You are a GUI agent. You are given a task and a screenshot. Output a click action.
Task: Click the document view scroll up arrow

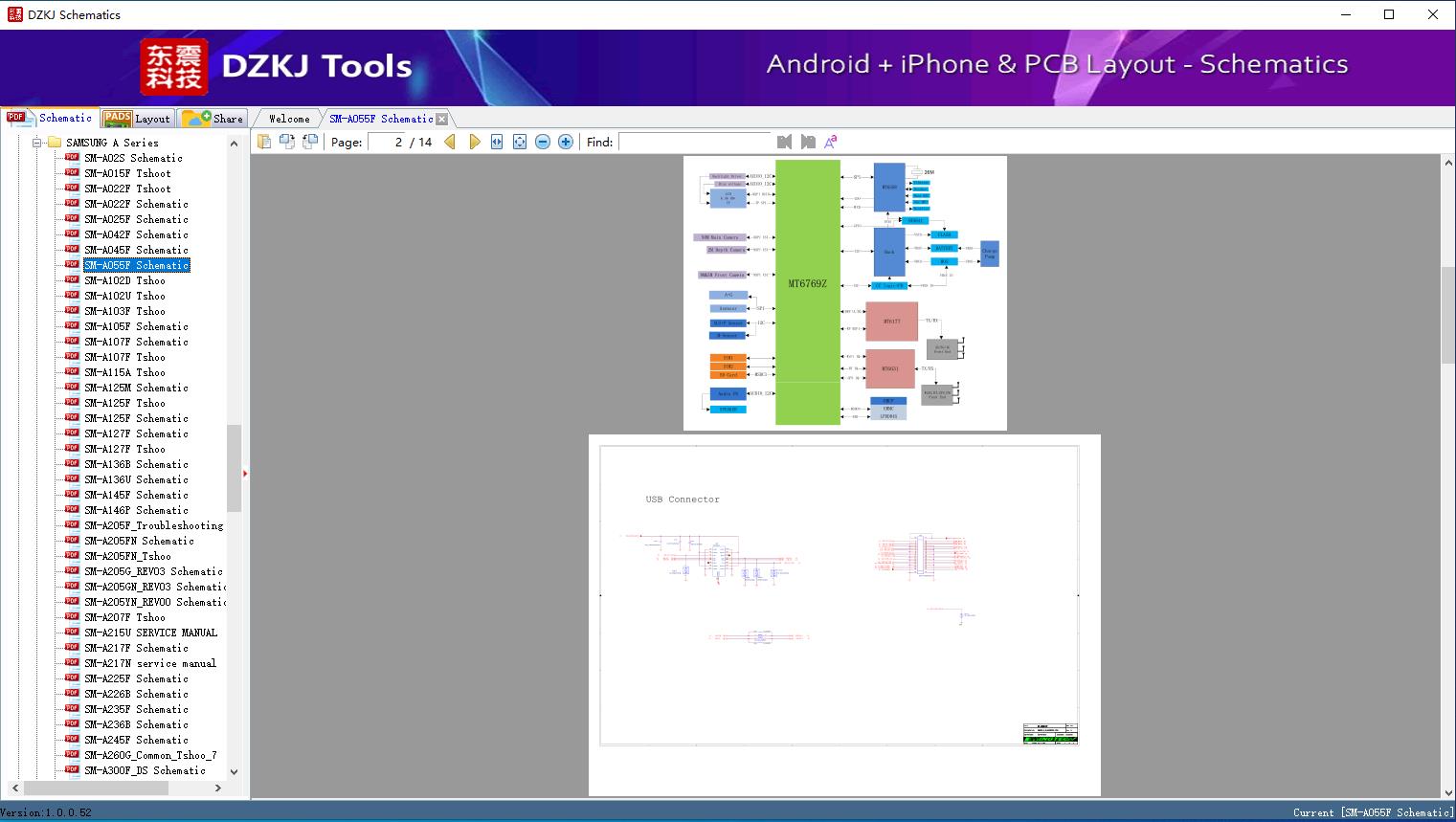(1448, 164)
